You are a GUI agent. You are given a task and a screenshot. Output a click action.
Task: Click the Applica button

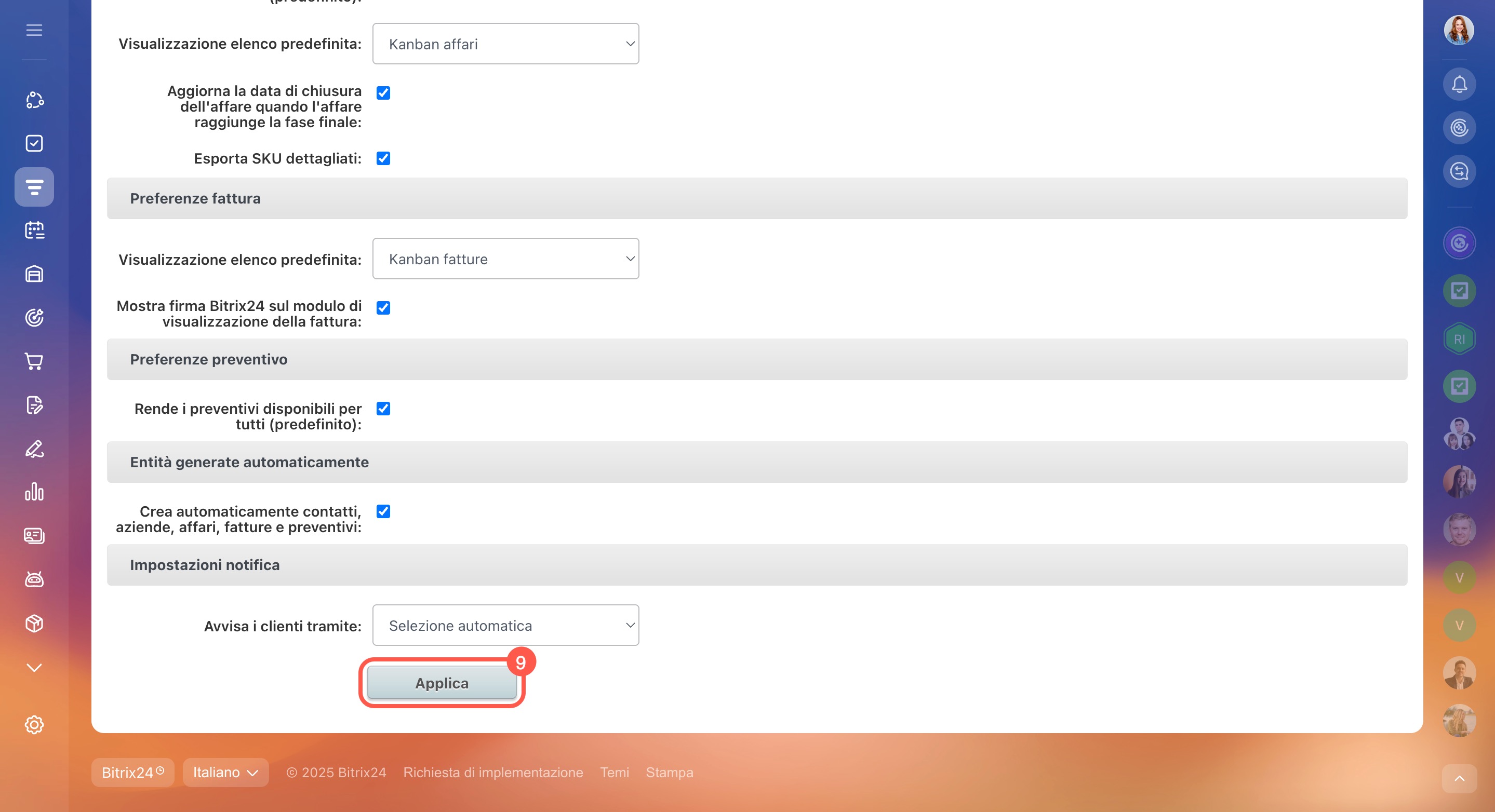pos(442,683)
